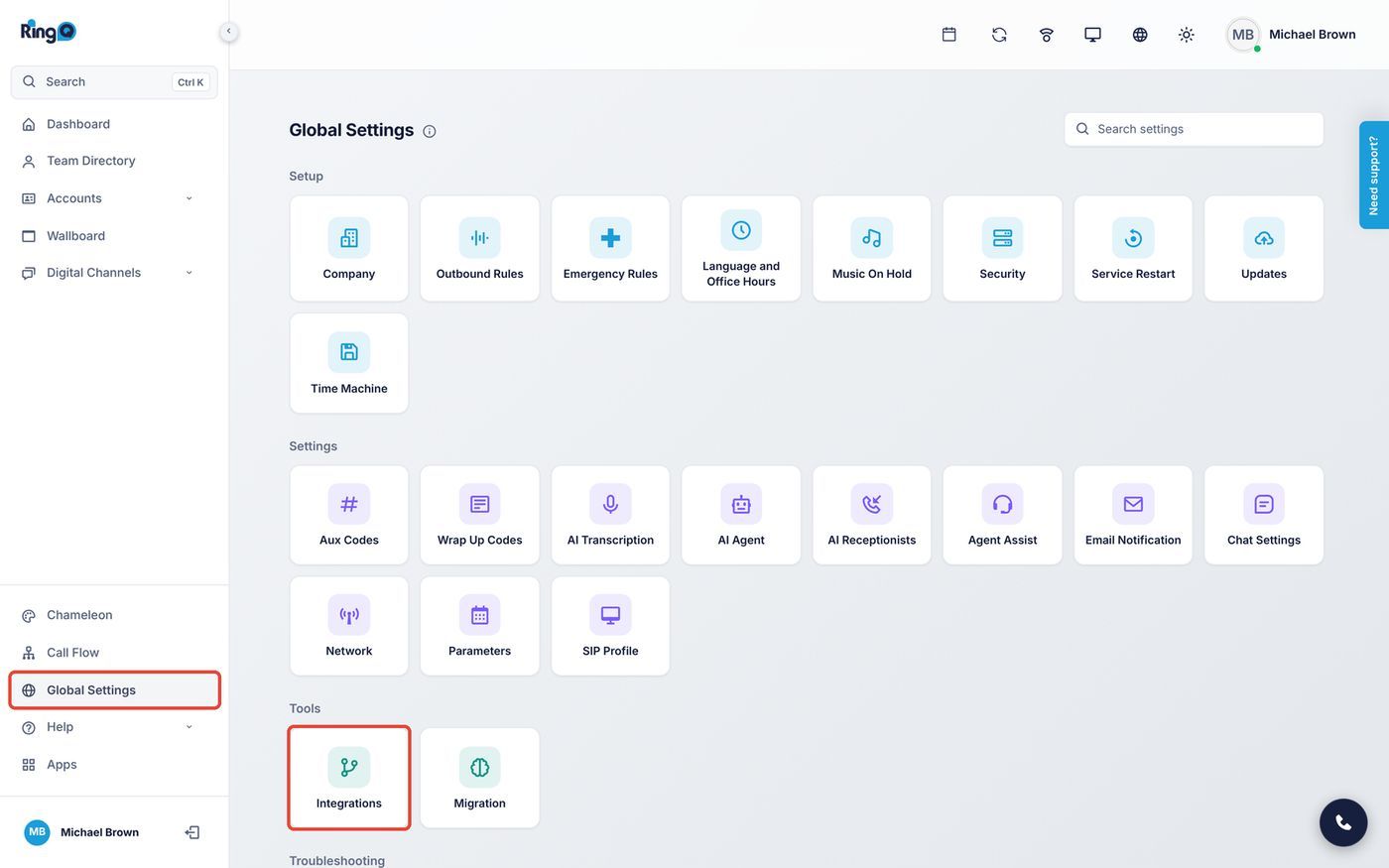
Task: Click the monitor screen icon in header
Action: click(x=1092, y=35)
